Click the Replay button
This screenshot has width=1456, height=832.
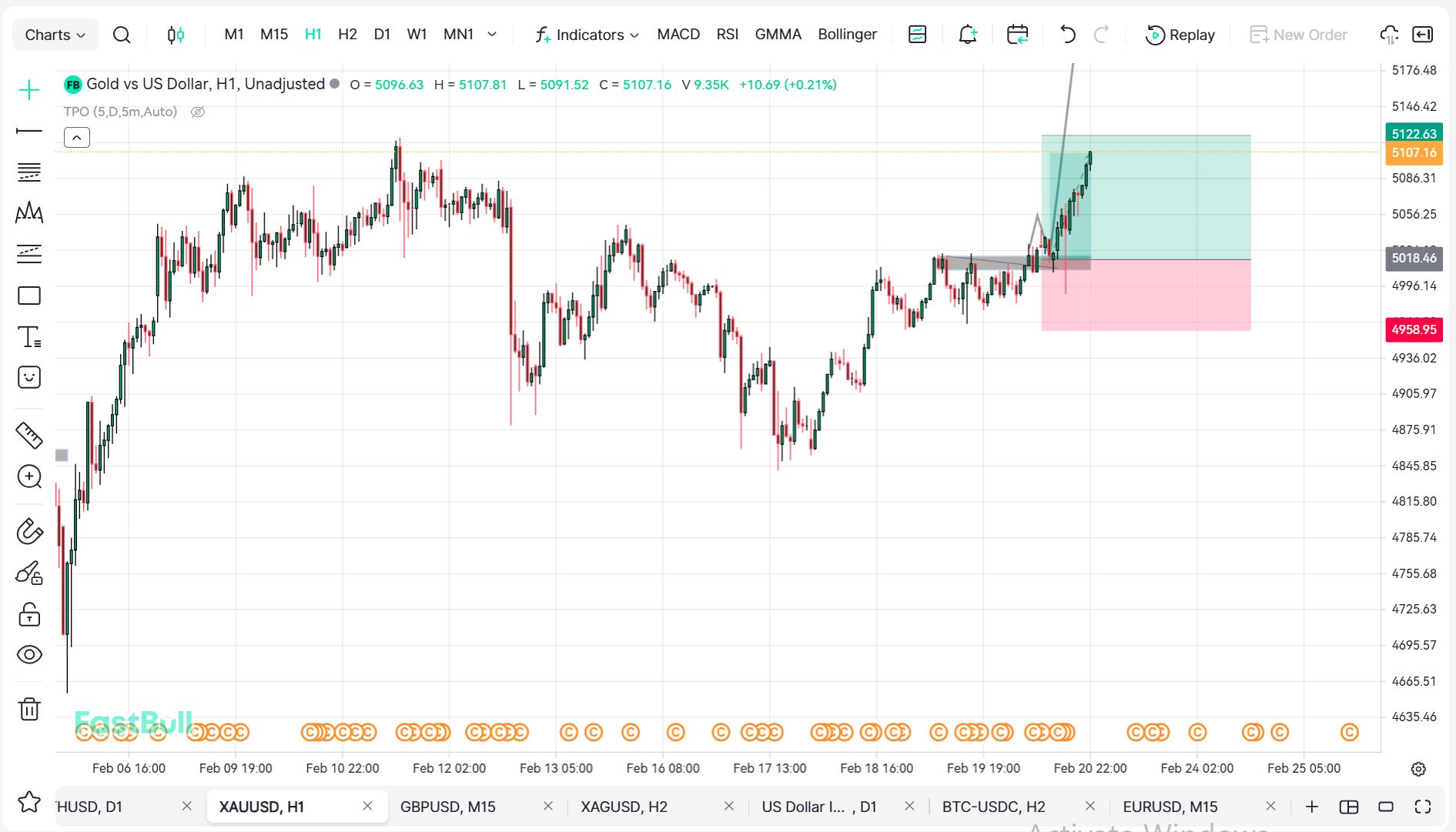1180,35
